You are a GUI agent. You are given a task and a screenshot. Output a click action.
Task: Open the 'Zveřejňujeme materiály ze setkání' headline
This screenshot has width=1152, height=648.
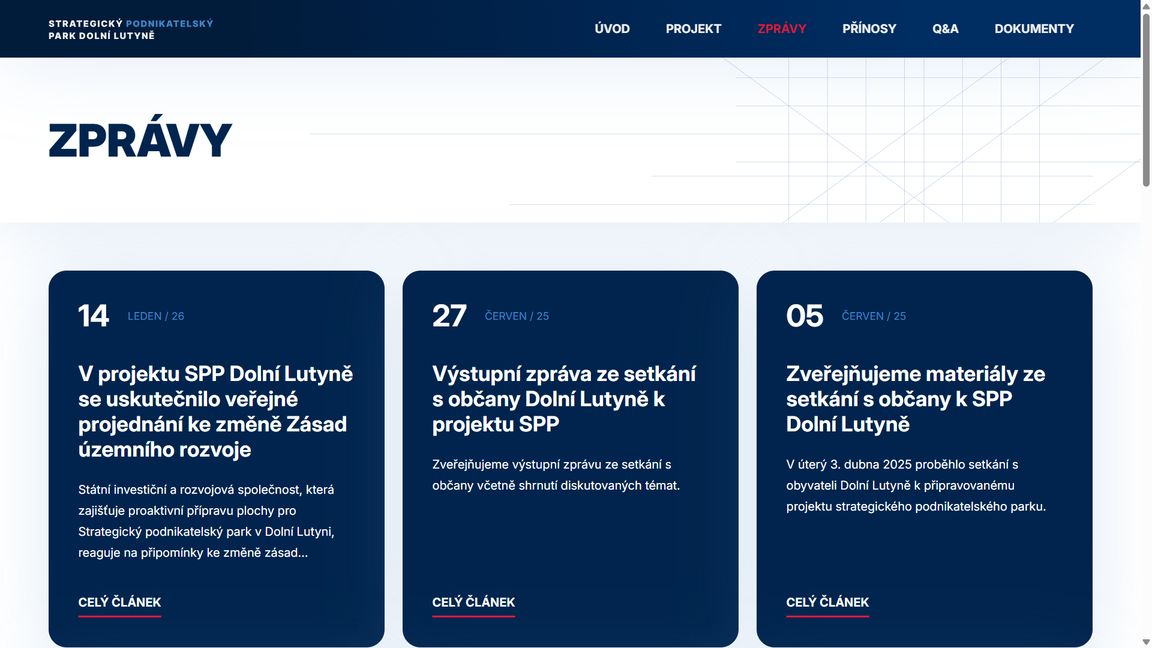[x=915, y=399]
